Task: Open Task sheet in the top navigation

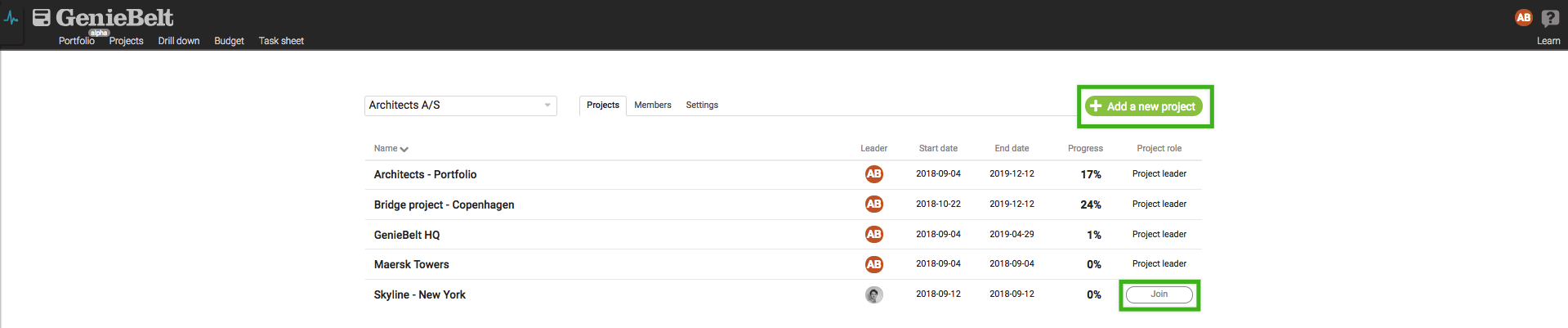Action: [x=281, y=41]
